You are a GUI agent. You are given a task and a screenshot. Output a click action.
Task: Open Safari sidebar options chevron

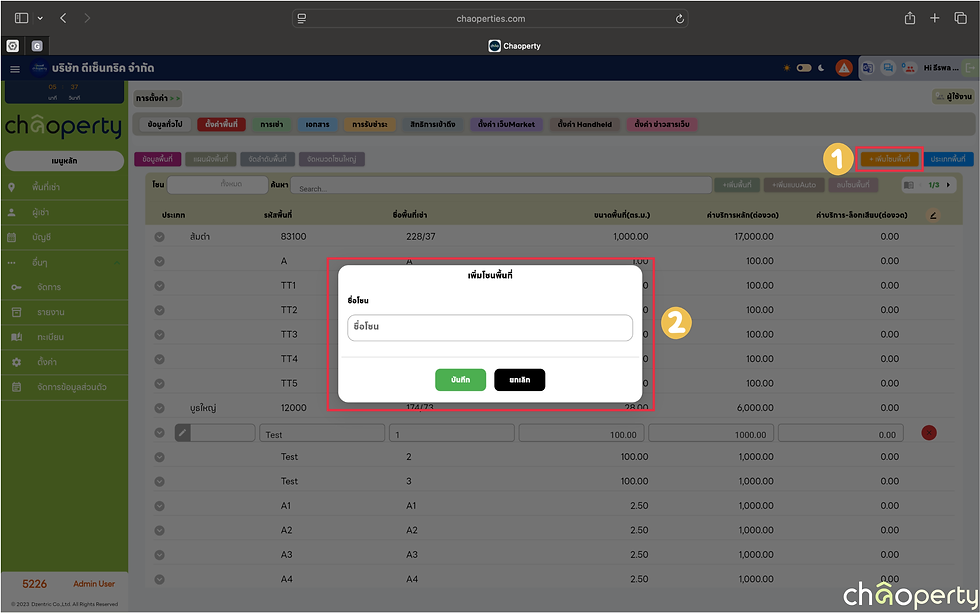coord(40,18)
